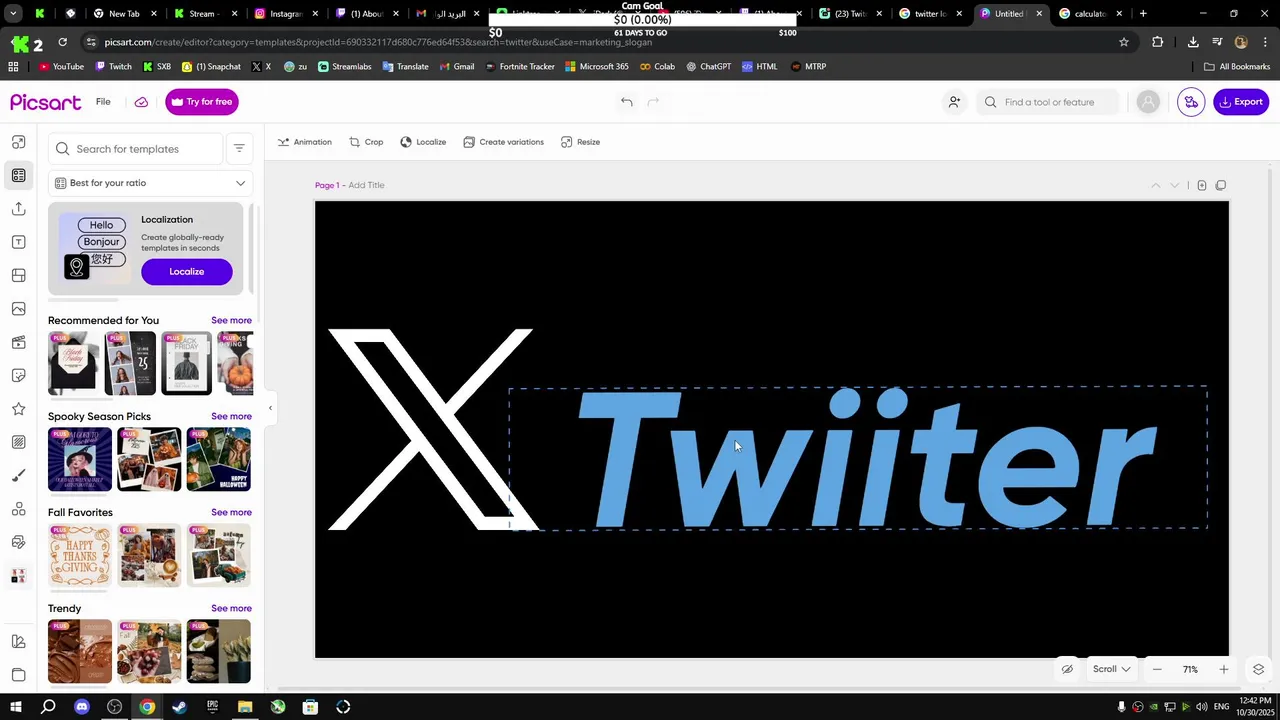The image size is (1280, 720).
Task: Search for templates field
Action: click(135, 149)
